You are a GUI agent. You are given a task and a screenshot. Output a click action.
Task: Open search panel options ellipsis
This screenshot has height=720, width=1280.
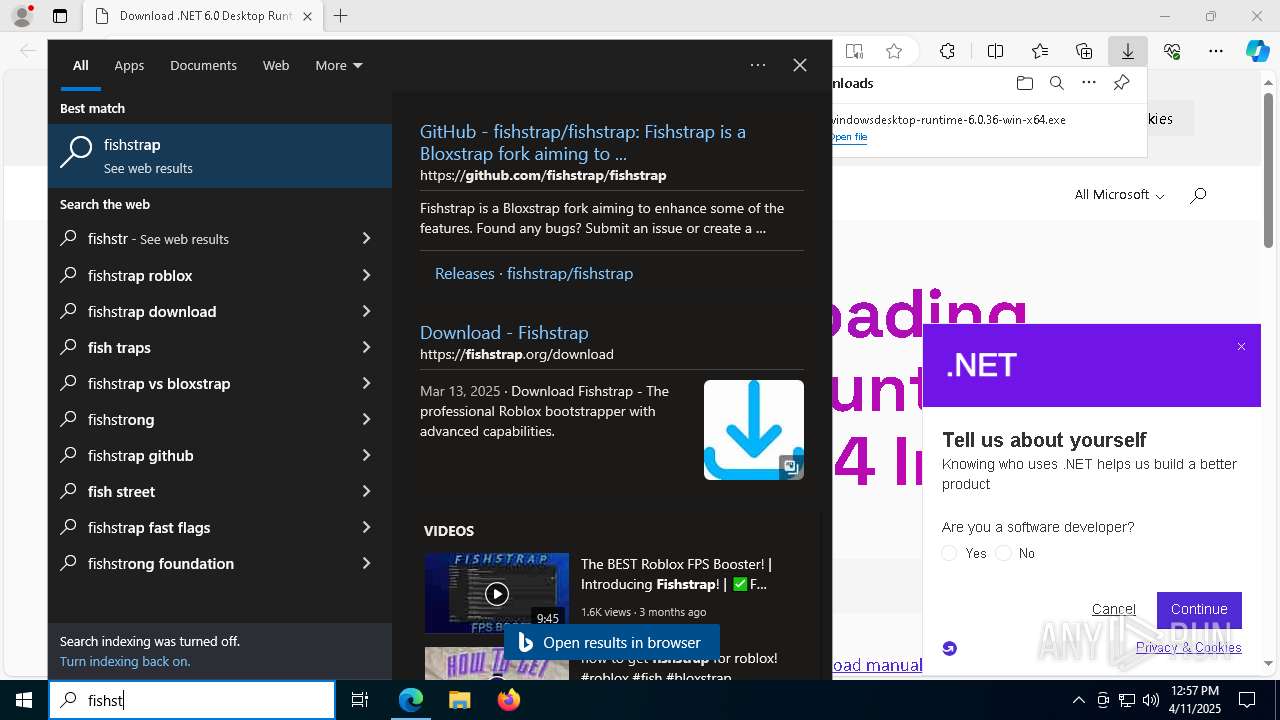[758, 65]
